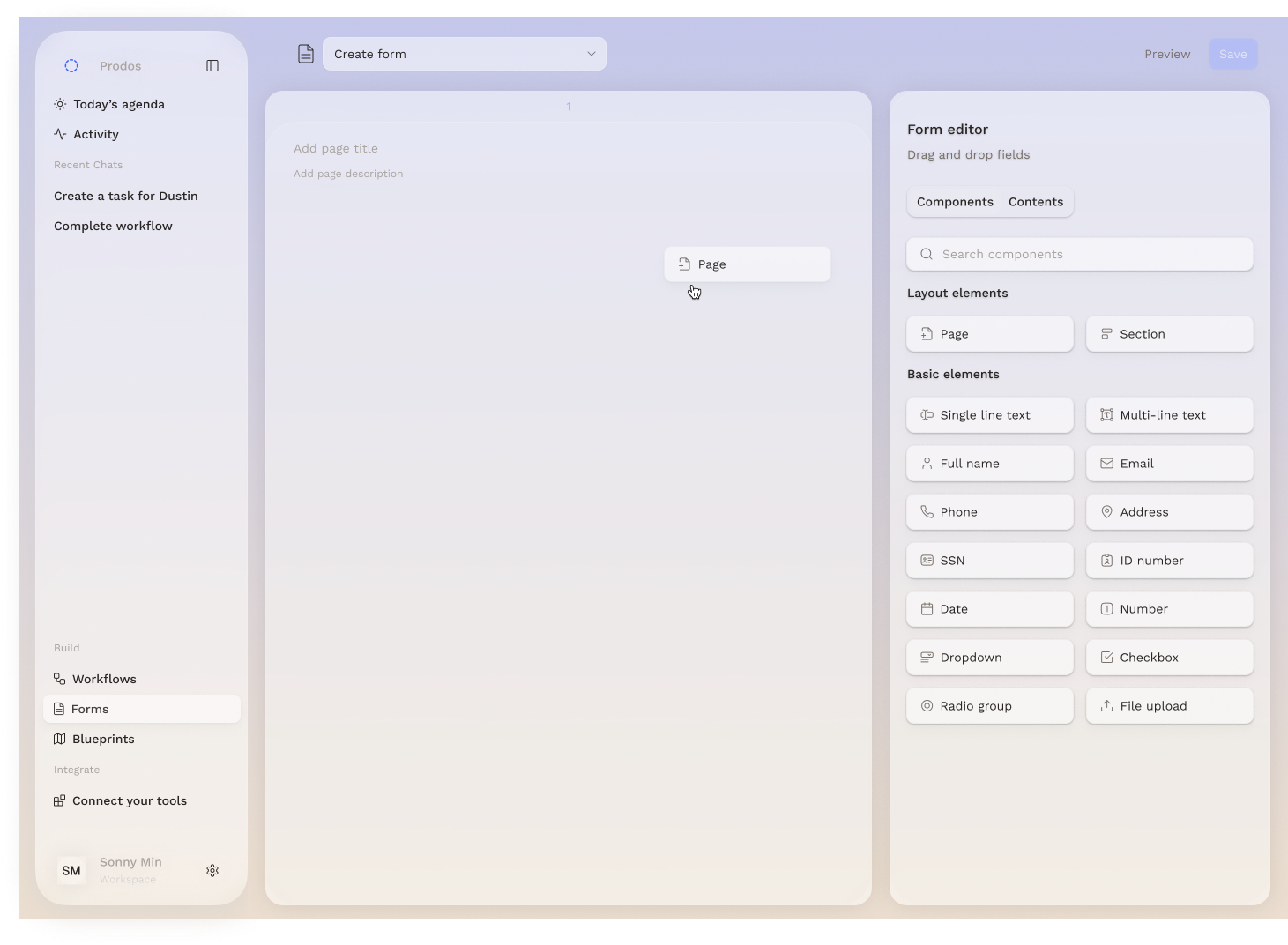Click the Sonny Min workspace name
The height and width of the screenshot is (945, 1288).
[x=130, y=862]
